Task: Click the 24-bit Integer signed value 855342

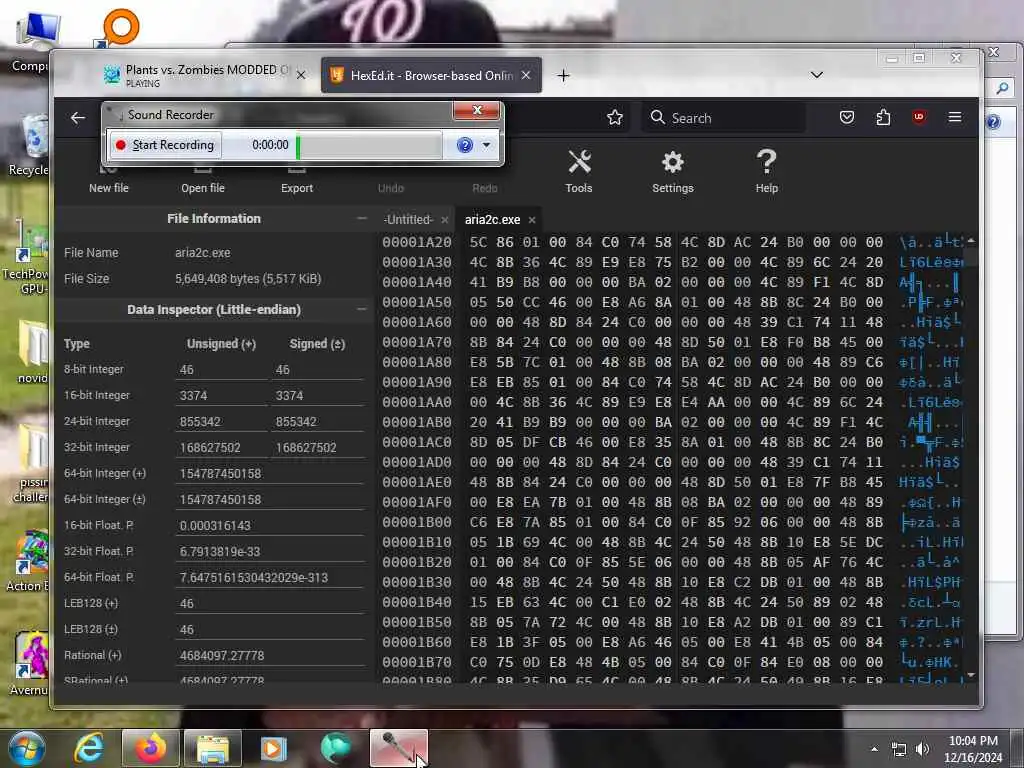Action: [317, 422]
